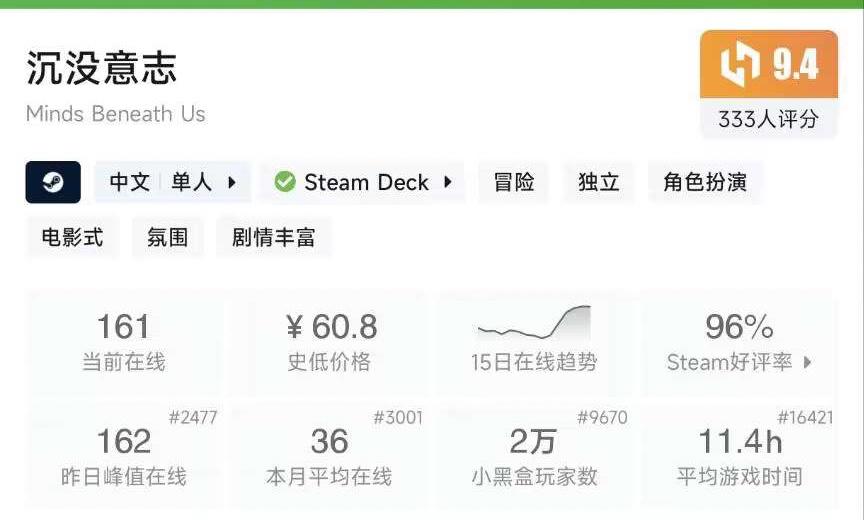
Task: Select the 剧情丰富 tag
Action: point(273,238)
